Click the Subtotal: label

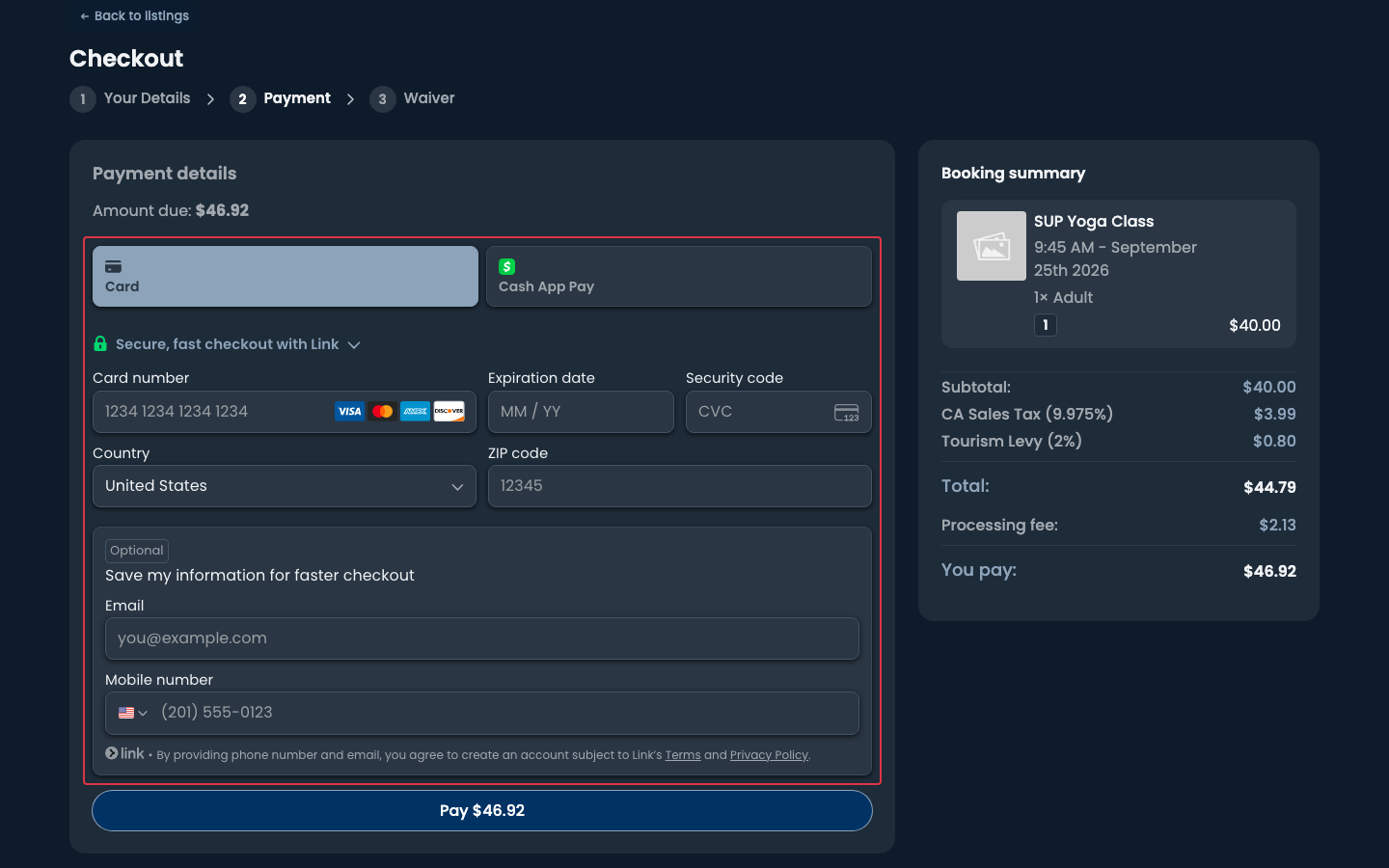click(976, 387)
